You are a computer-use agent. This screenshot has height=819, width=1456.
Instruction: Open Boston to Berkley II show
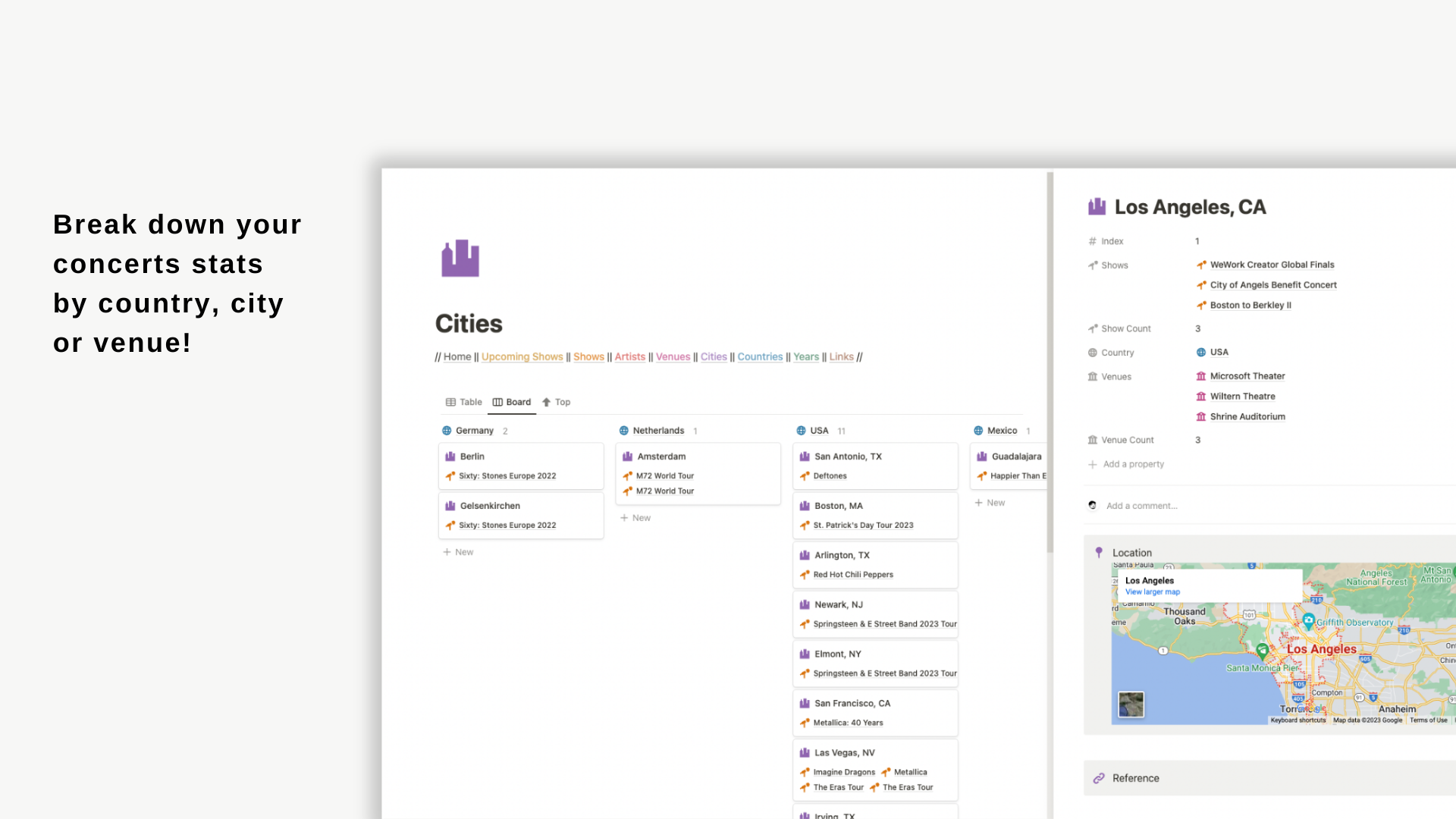[x=1244, y=306]
